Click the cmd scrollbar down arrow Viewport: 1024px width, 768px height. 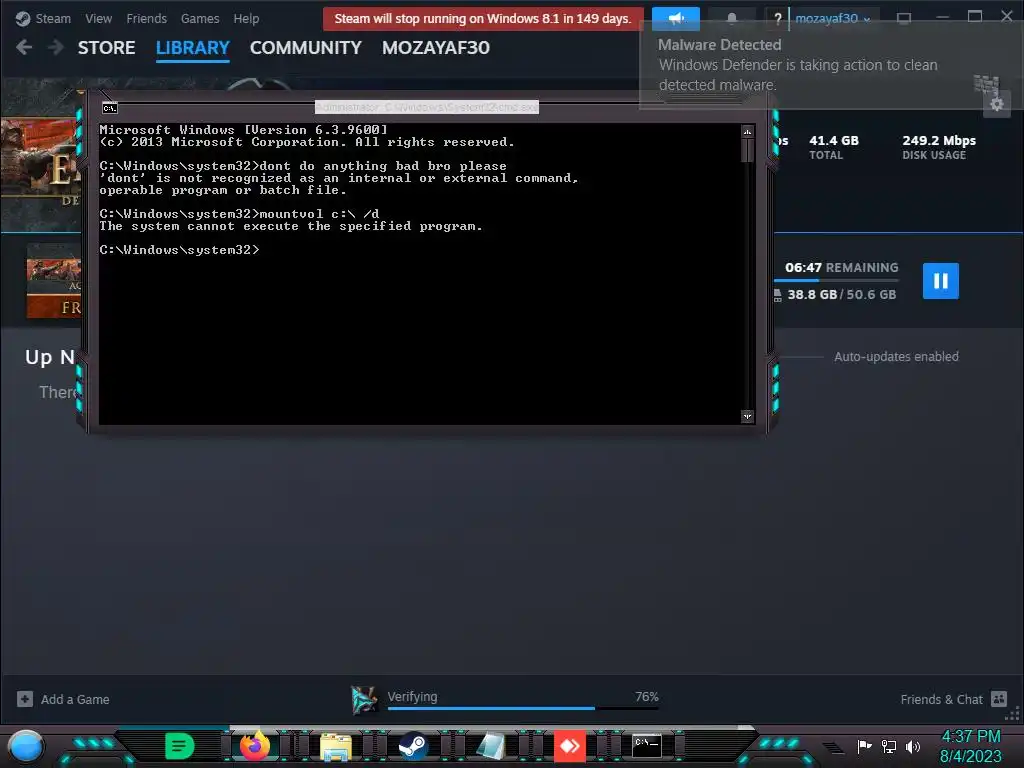point(748,416)
